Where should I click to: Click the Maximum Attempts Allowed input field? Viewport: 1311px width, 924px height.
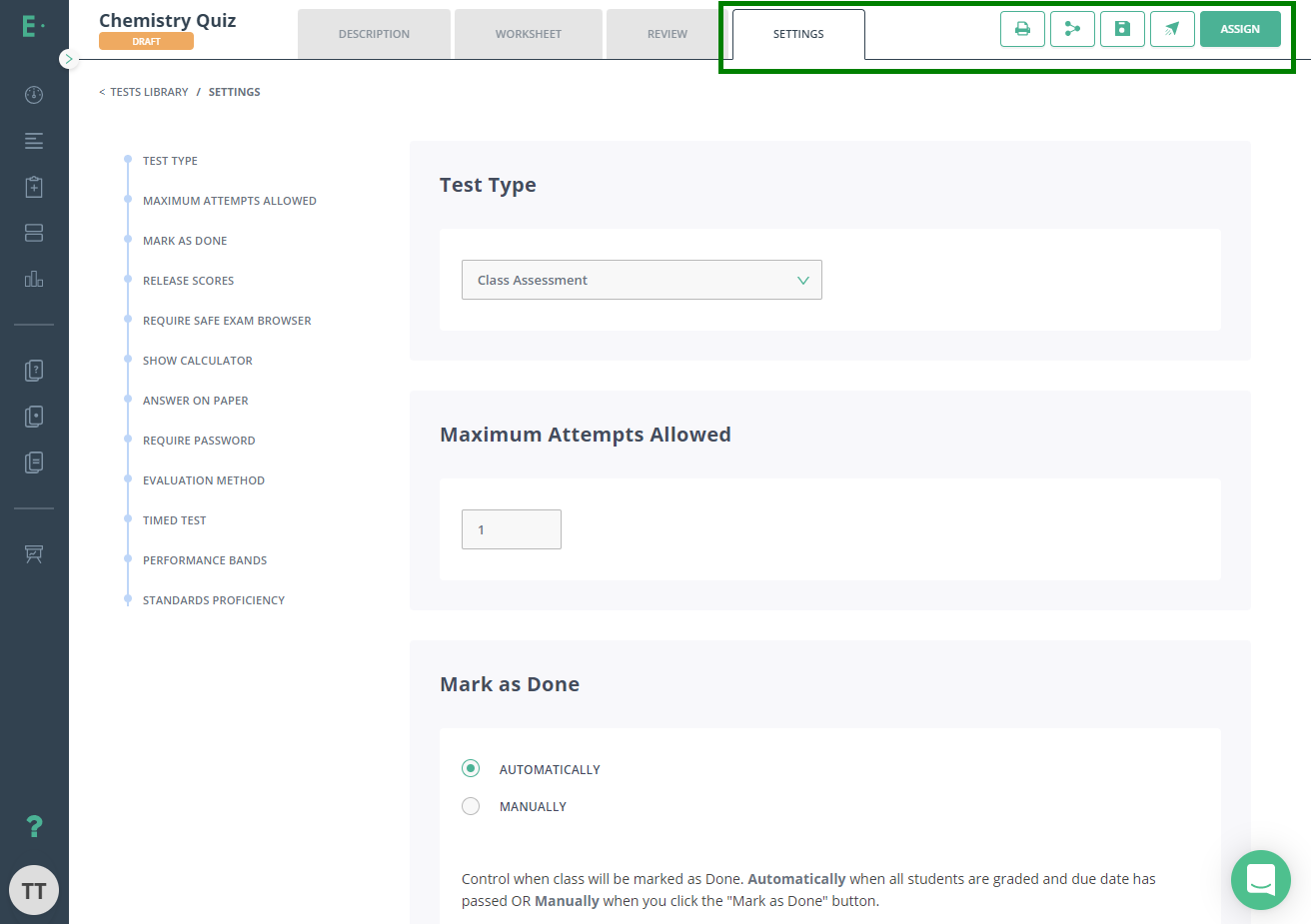(511, 529)
